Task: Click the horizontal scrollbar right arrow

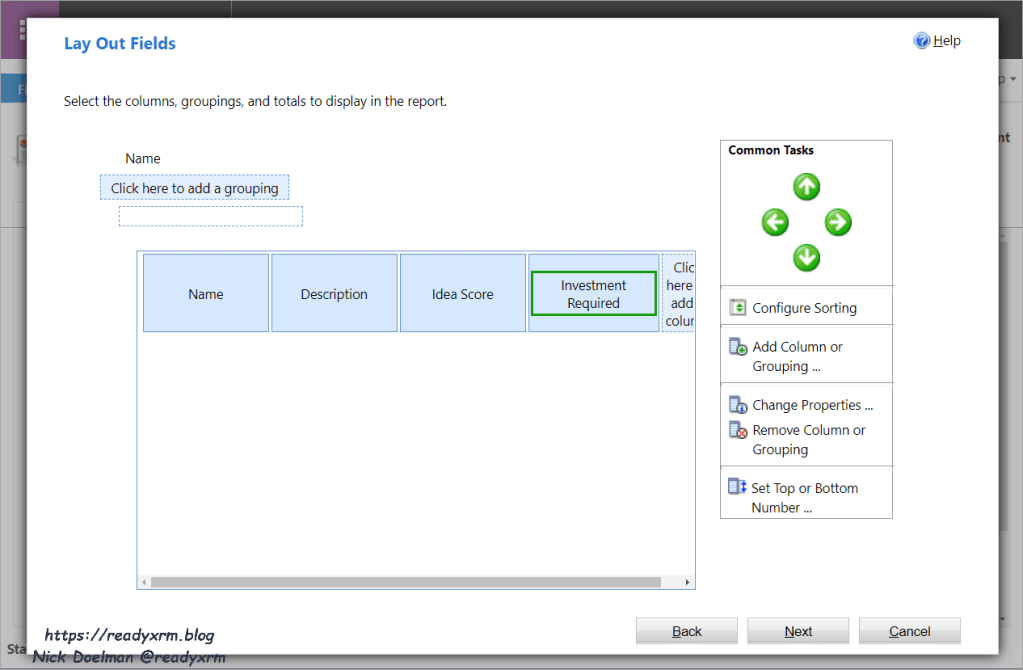Action: tap(687, 582)
